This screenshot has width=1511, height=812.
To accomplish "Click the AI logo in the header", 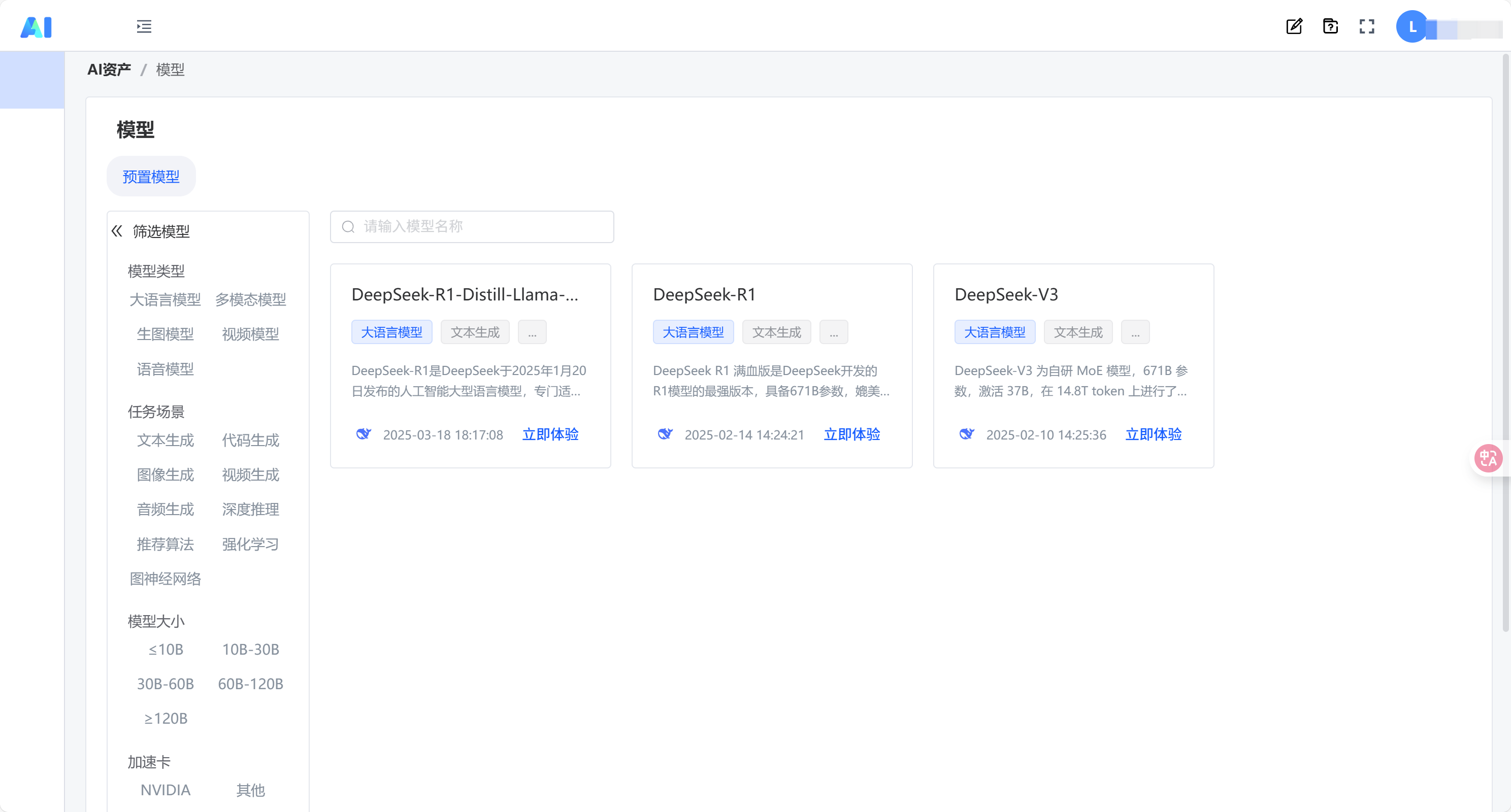I will pyautogui.click(x=37, y=27).
